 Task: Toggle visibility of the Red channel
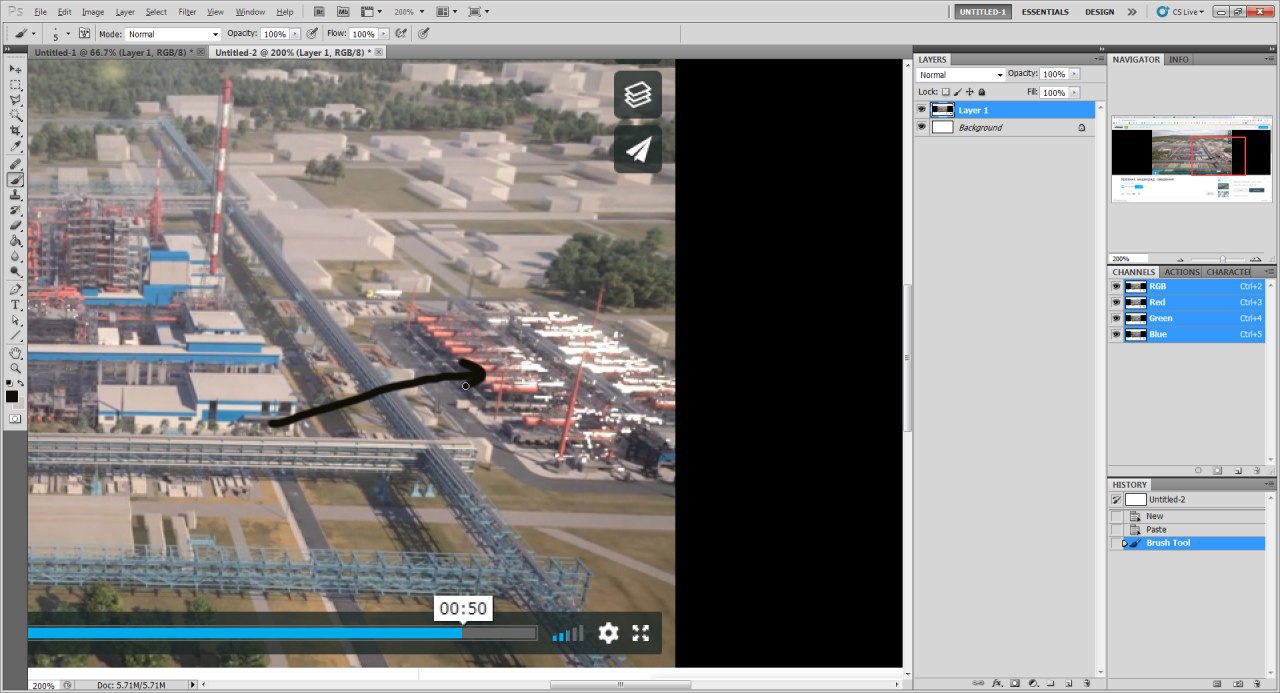[x=1116, y=302]
